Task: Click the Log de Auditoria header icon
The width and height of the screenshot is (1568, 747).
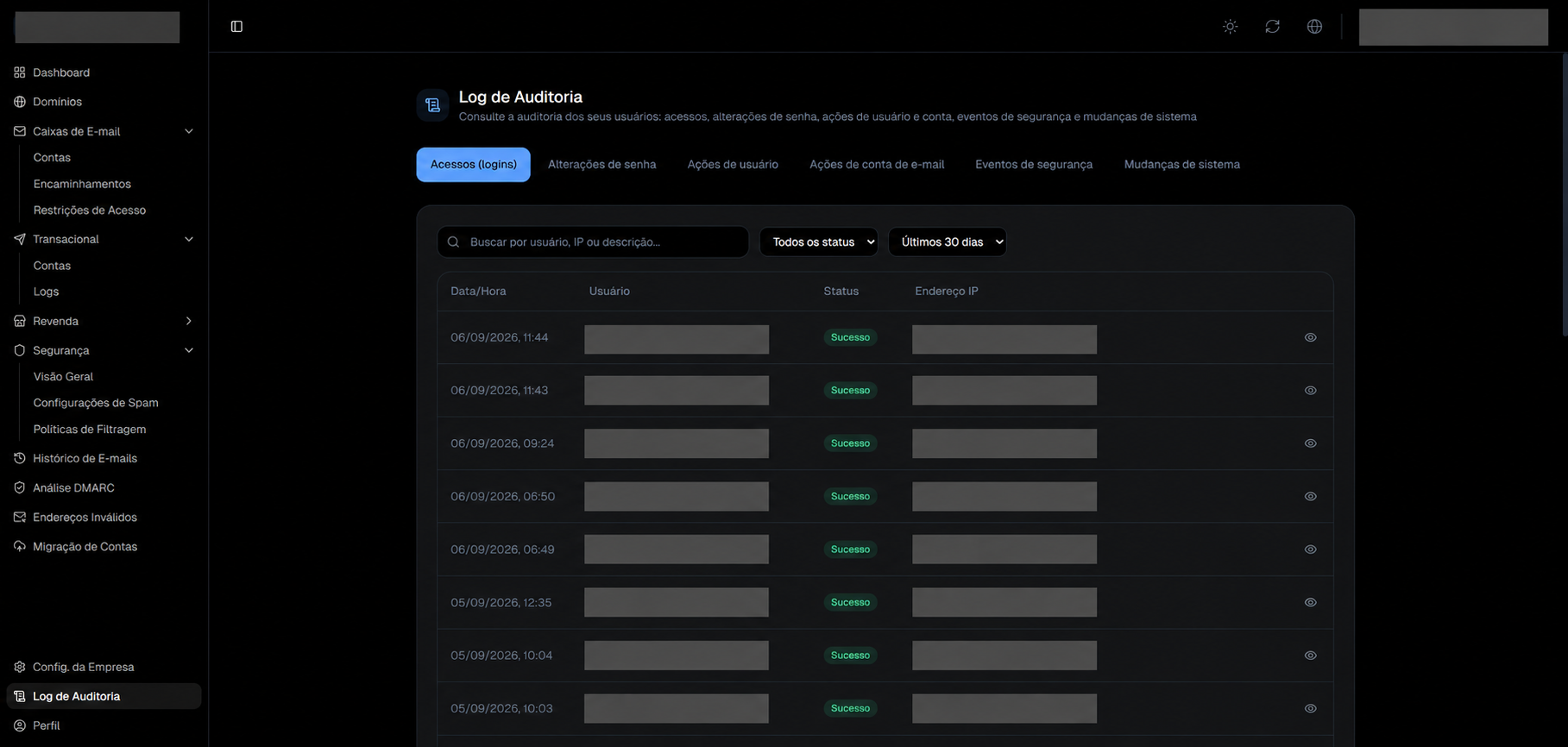Action: (x=433, y=105)
